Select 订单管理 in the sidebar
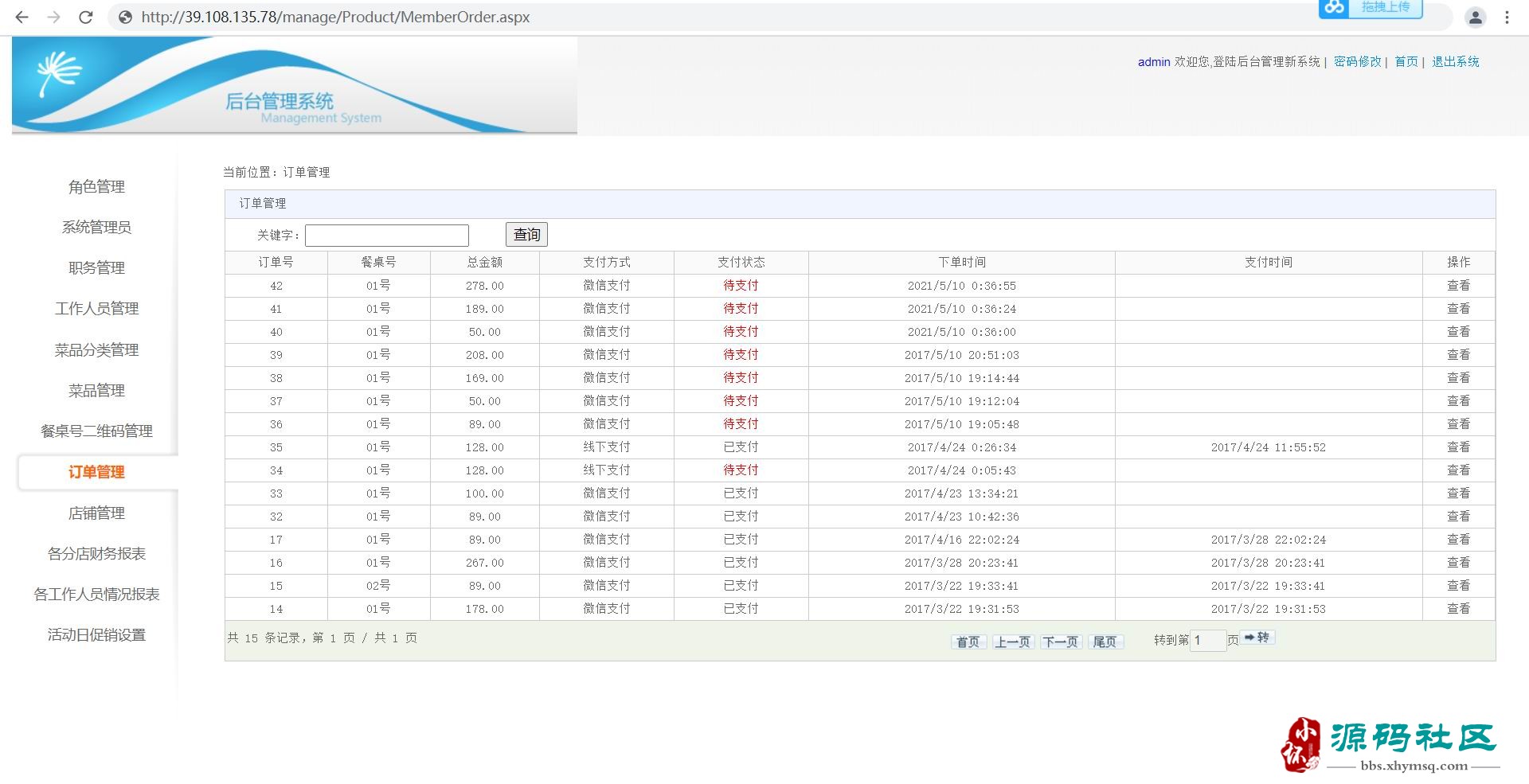Screen dimensions: 1529x784 pyautogui.click(x=96, y=472)
